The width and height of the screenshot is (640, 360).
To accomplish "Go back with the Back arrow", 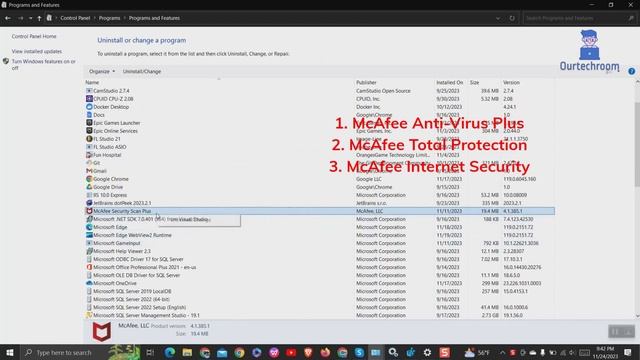I will coord(8,18).
